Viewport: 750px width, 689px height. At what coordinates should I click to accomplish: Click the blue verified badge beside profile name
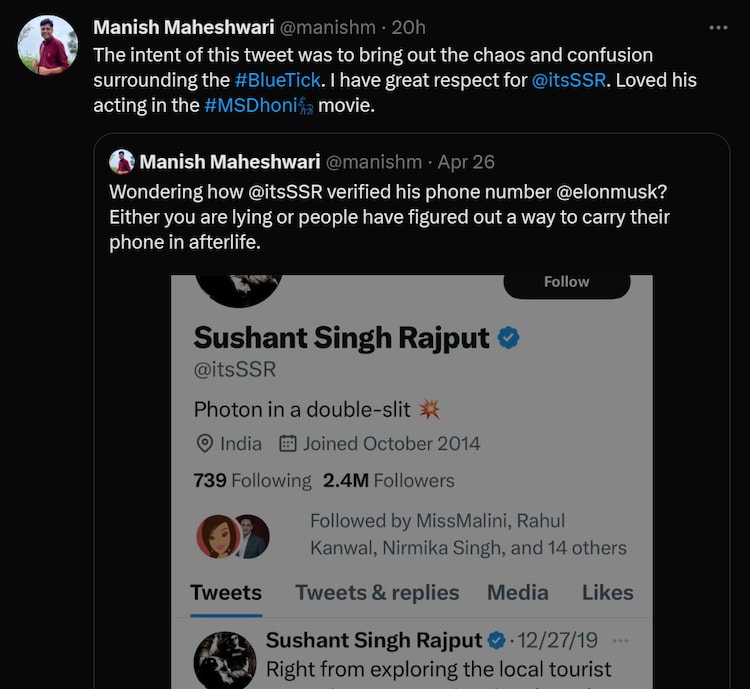(x=509, y=337)
